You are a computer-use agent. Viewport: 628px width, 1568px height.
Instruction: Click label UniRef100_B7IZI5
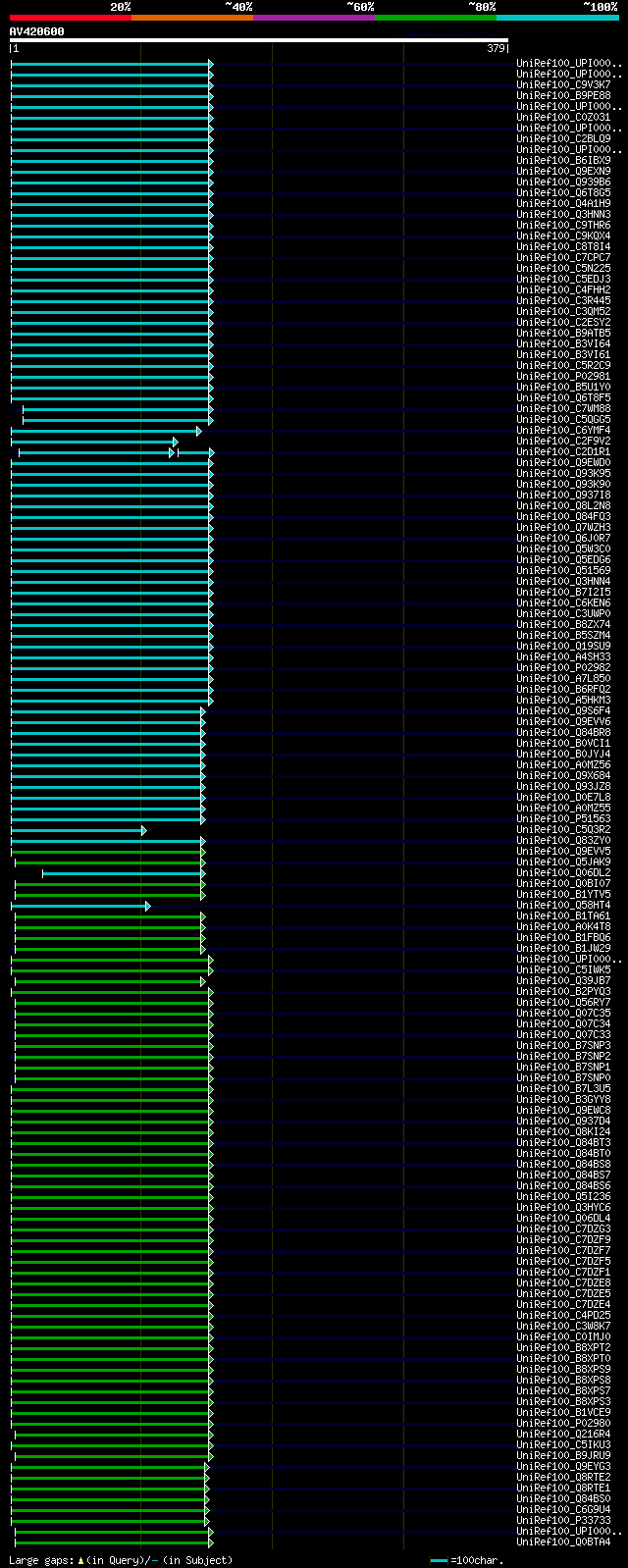click(x=563, y=593)
